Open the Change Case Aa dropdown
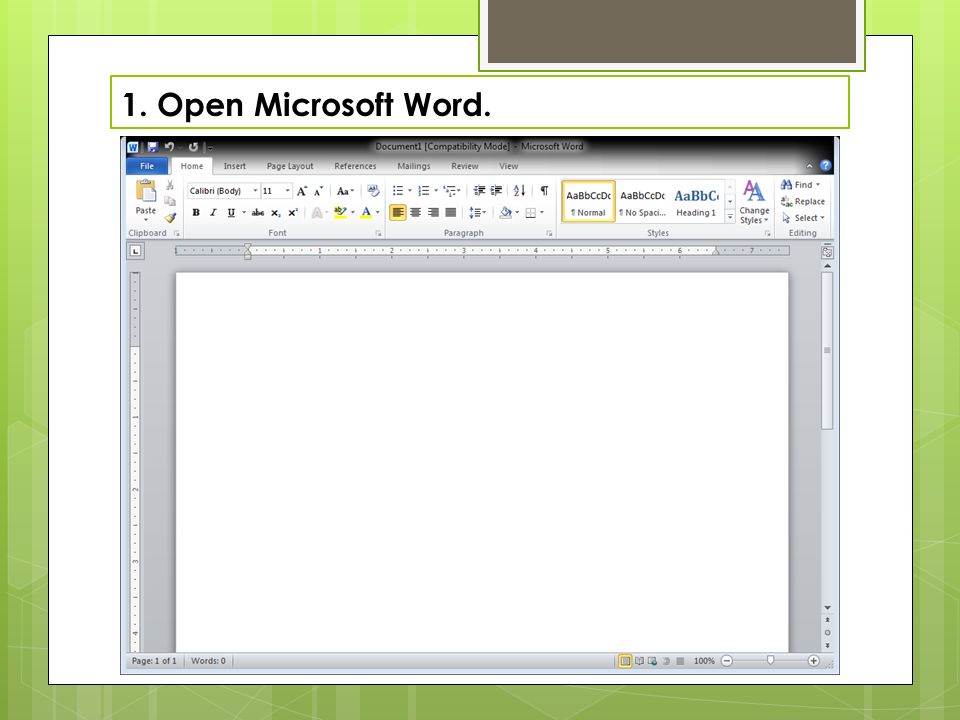This screenshot has height=720, width=960. (345, 191)
